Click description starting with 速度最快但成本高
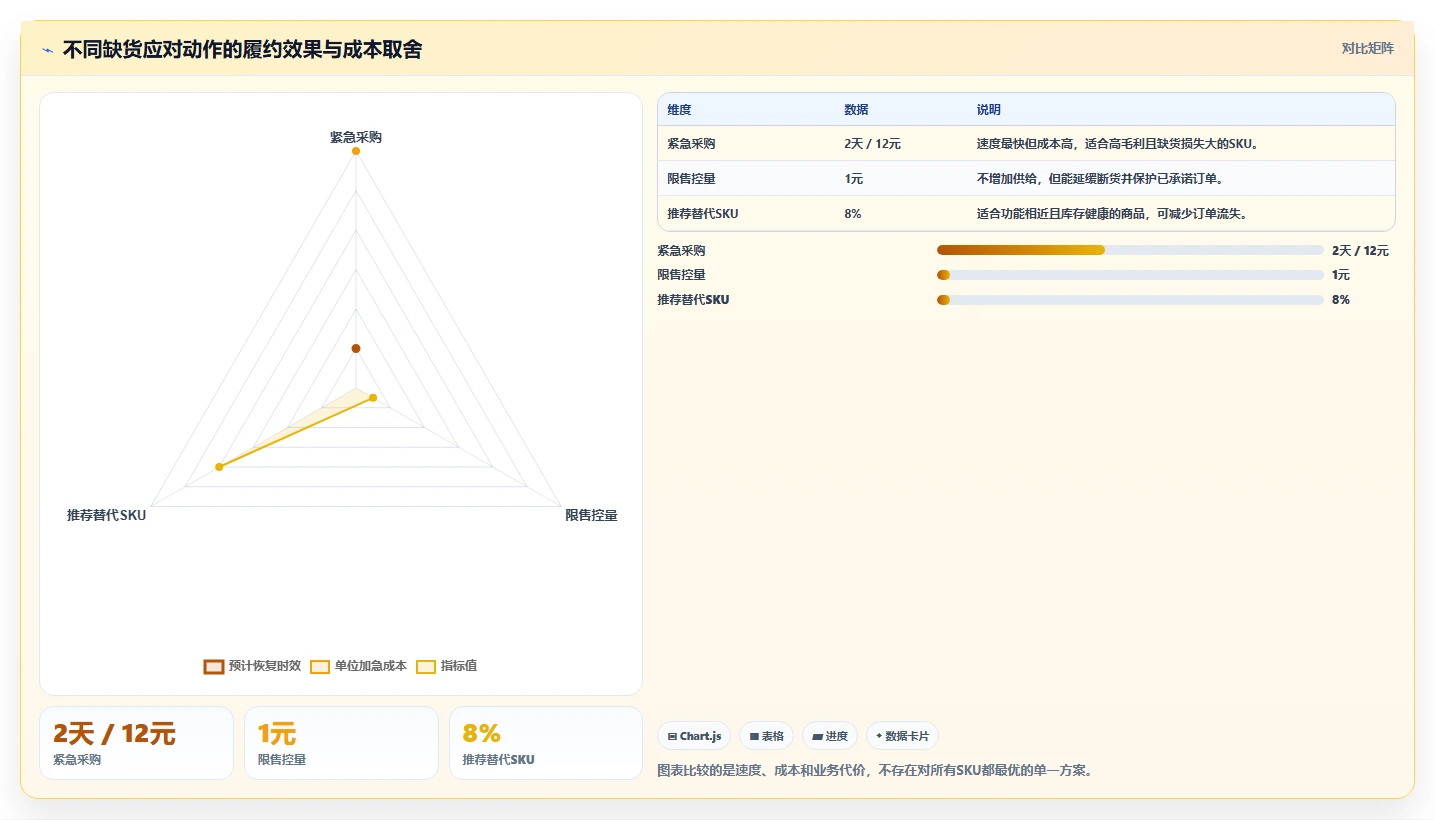The image size is (1435, 820). point(1119,144)
